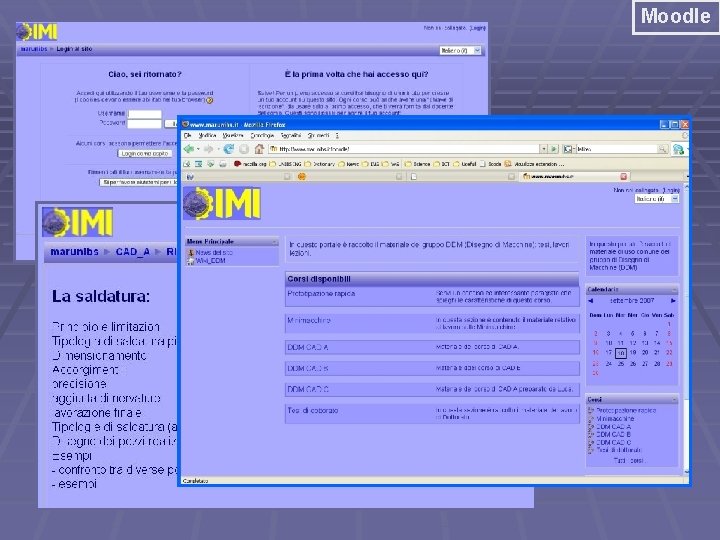Switch to the second Firefox tab with orange icon
Image resolution: width=720 pixels, height=540 pixels.
pos(350,176)
